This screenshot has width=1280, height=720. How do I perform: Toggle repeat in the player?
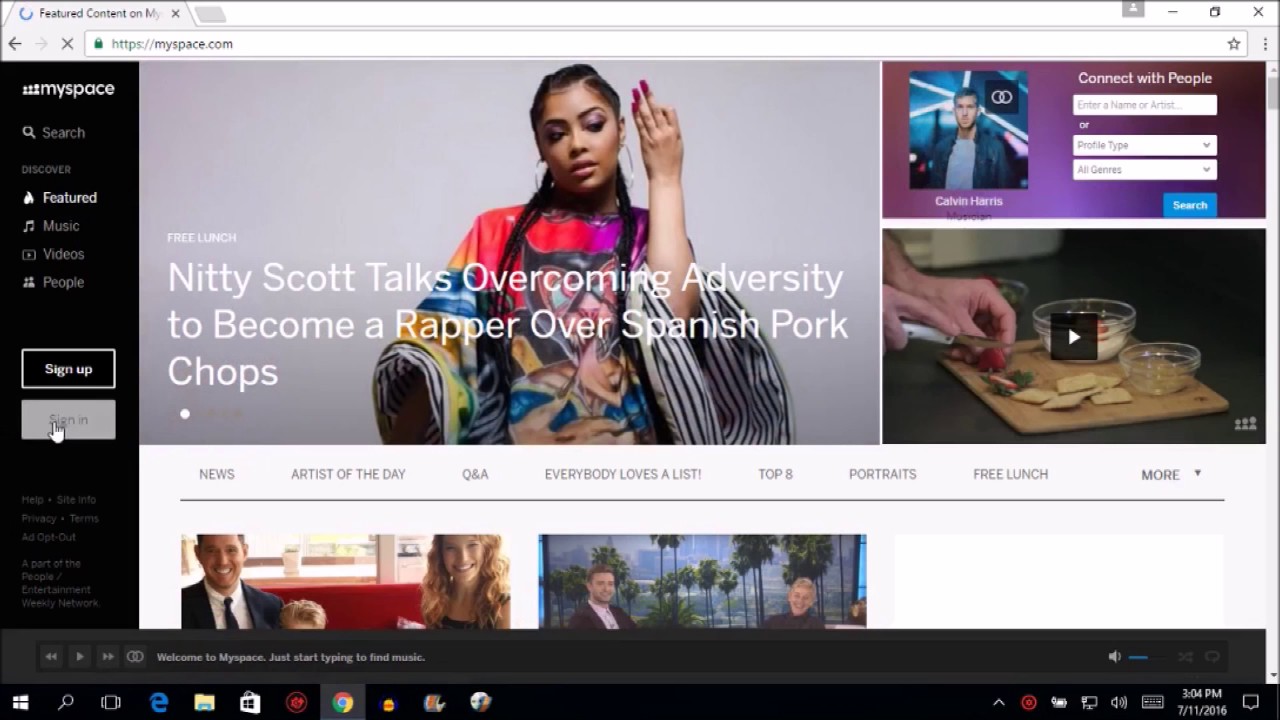(x=1212, y=657)
